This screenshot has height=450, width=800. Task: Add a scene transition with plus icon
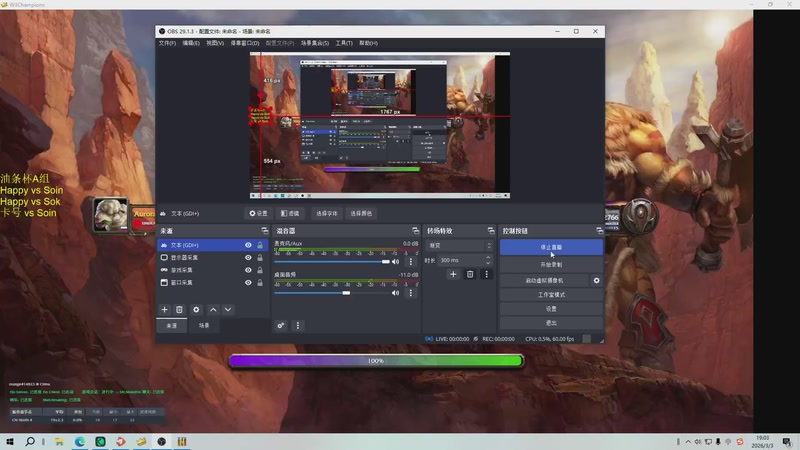click(453, 274)
